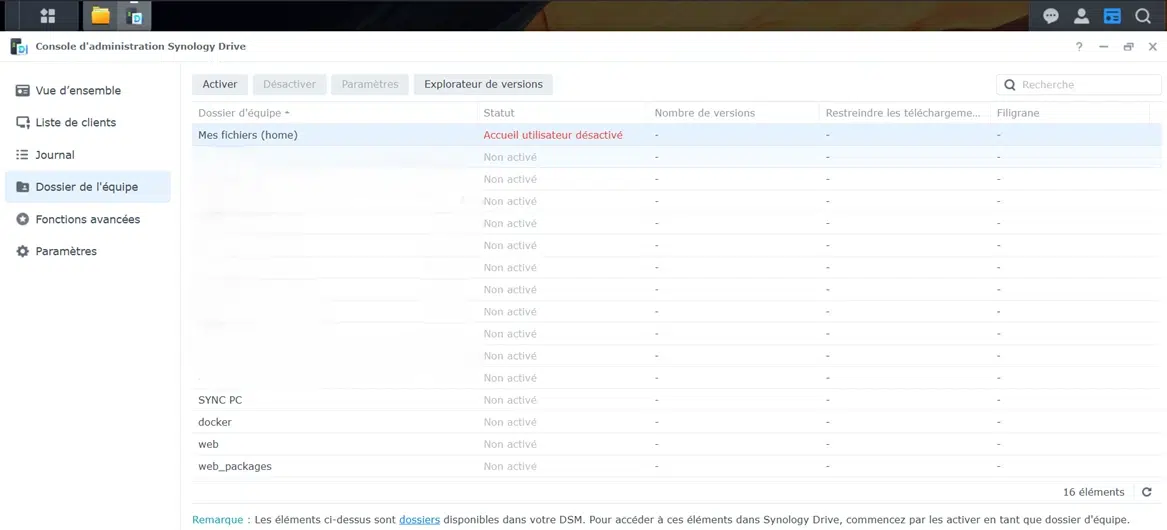Click the Dossier de l'équipe folder icon

[x=23, y=187]
